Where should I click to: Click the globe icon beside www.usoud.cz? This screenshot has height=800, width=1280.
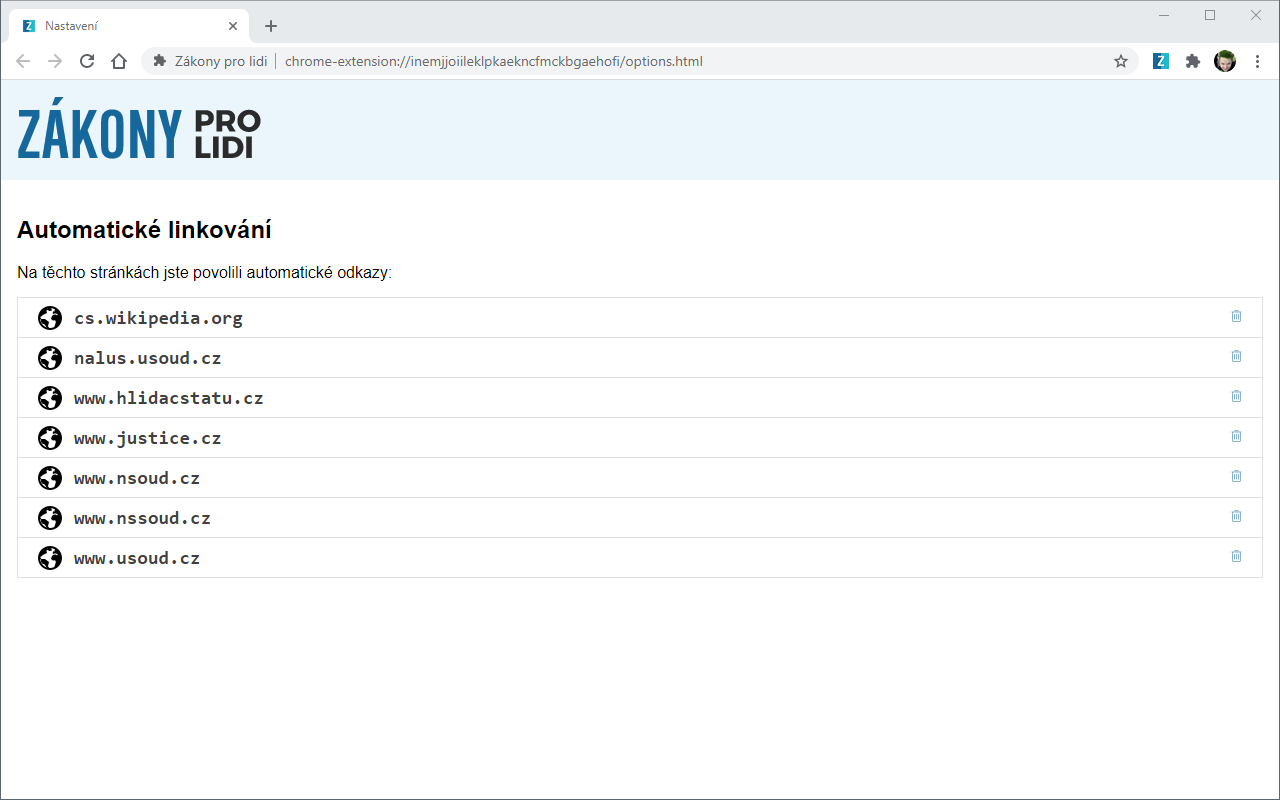pos(50,558)
